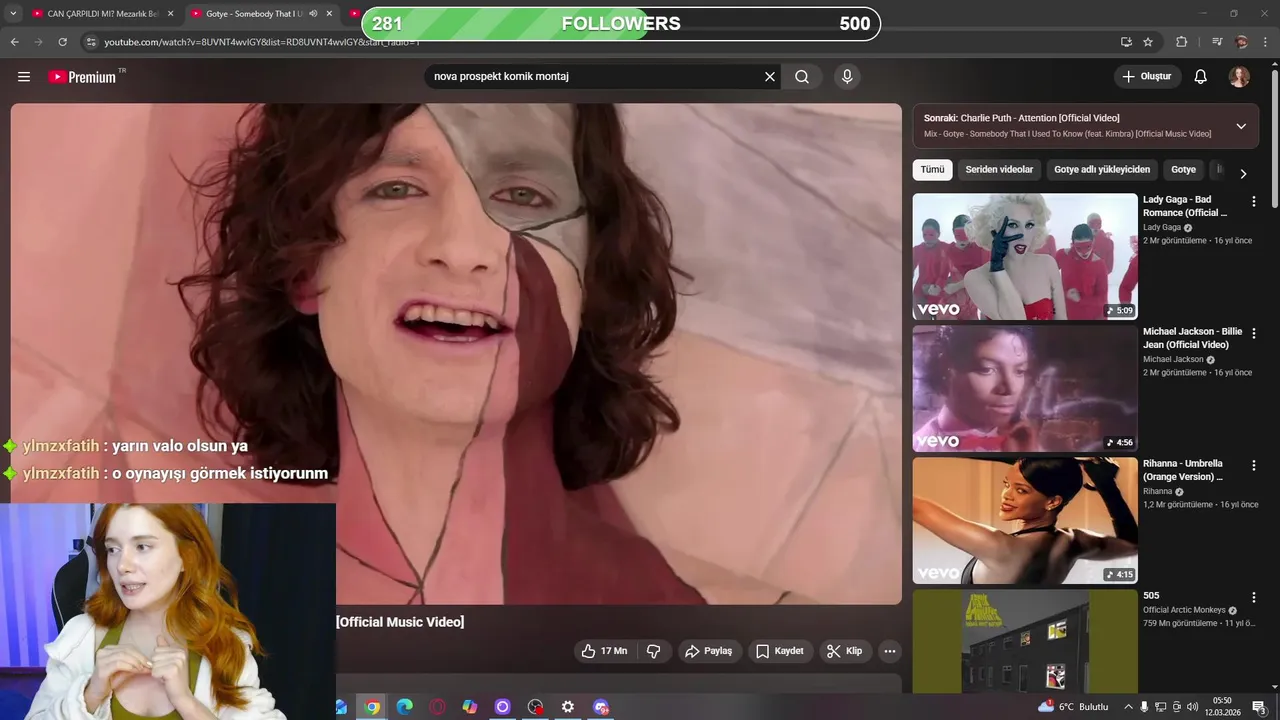Image resolution: width=1280 pixels, height=720 pixels.
Task: Open the YouTube hamburger guide menu
Action: point(24,77)
